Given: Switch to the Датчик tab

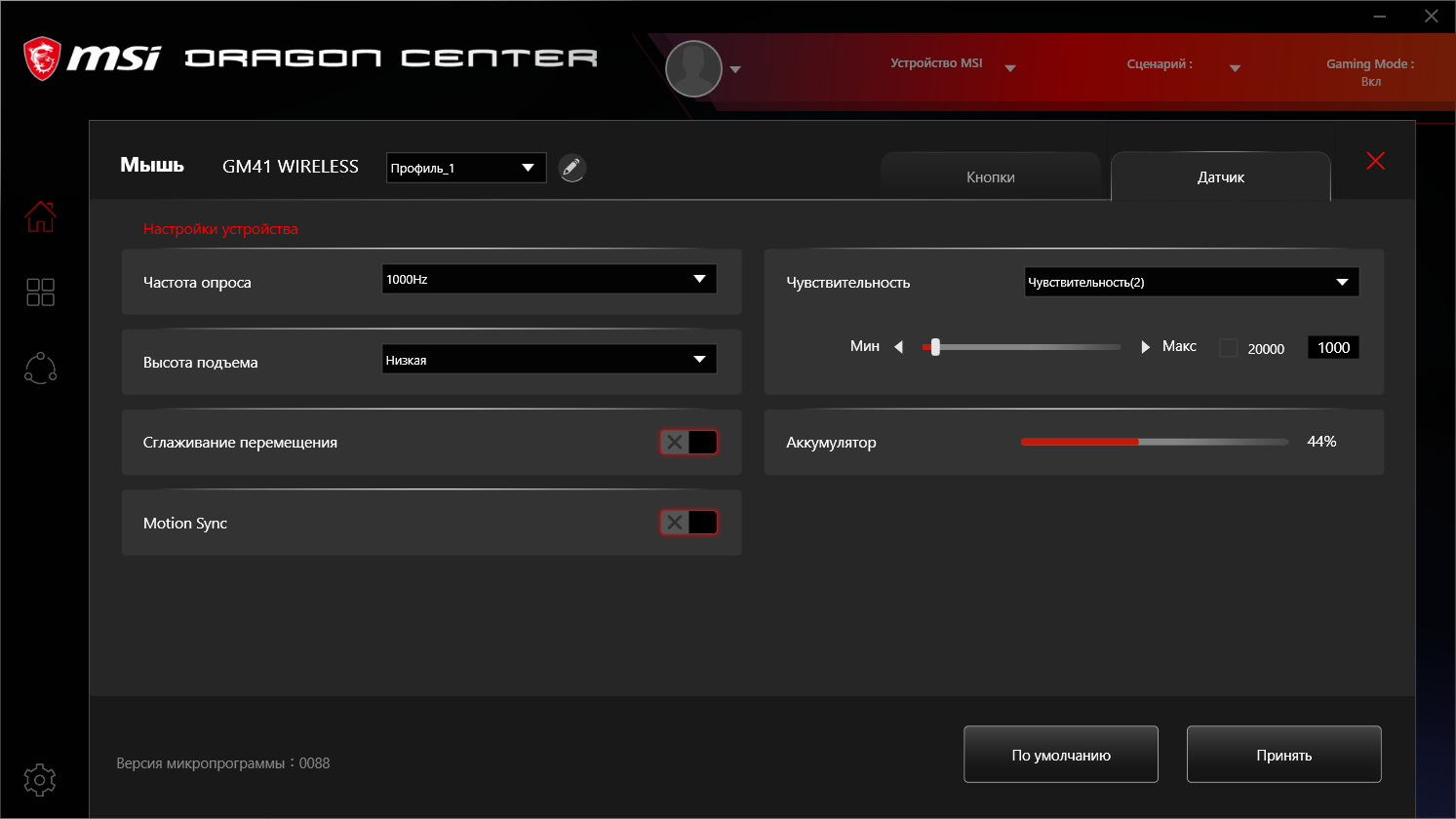Looking at the screenshot, I should pyautogui.click(x=1221, y=176).
